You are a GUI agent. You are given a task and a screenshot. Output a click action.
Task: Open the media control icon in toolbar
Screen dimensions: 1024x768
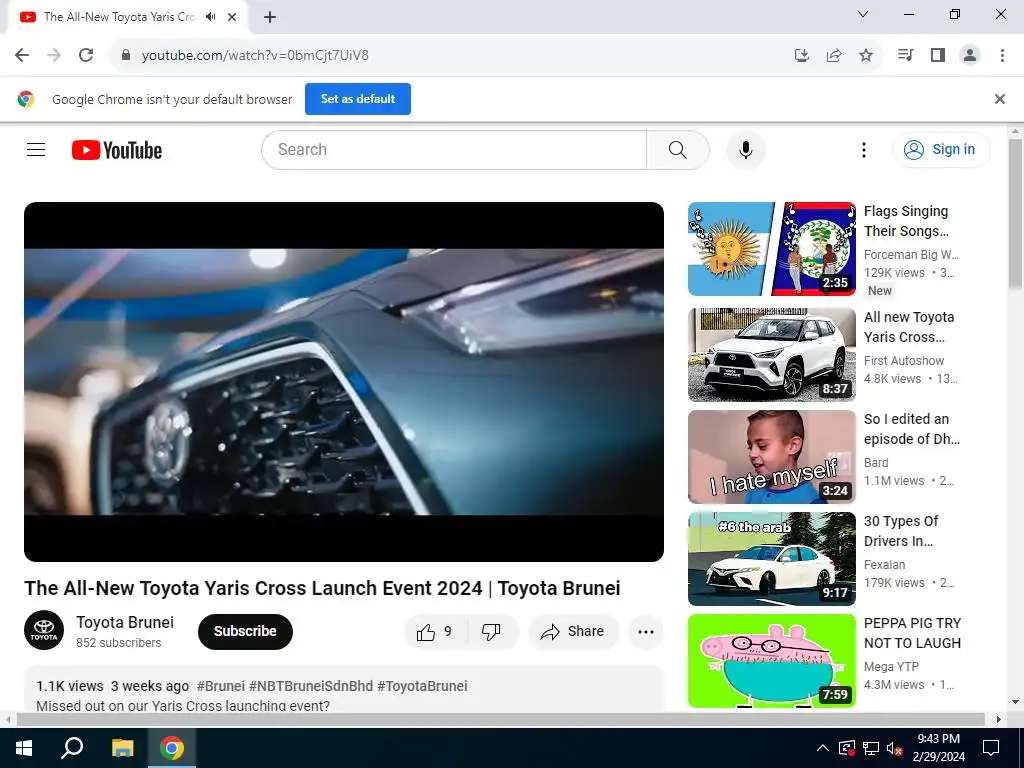(x=906, y=55)
